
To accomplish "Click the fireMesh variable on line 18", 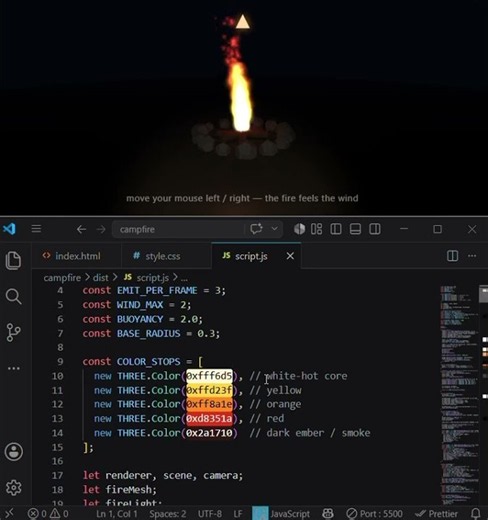I will pos(128,489).
